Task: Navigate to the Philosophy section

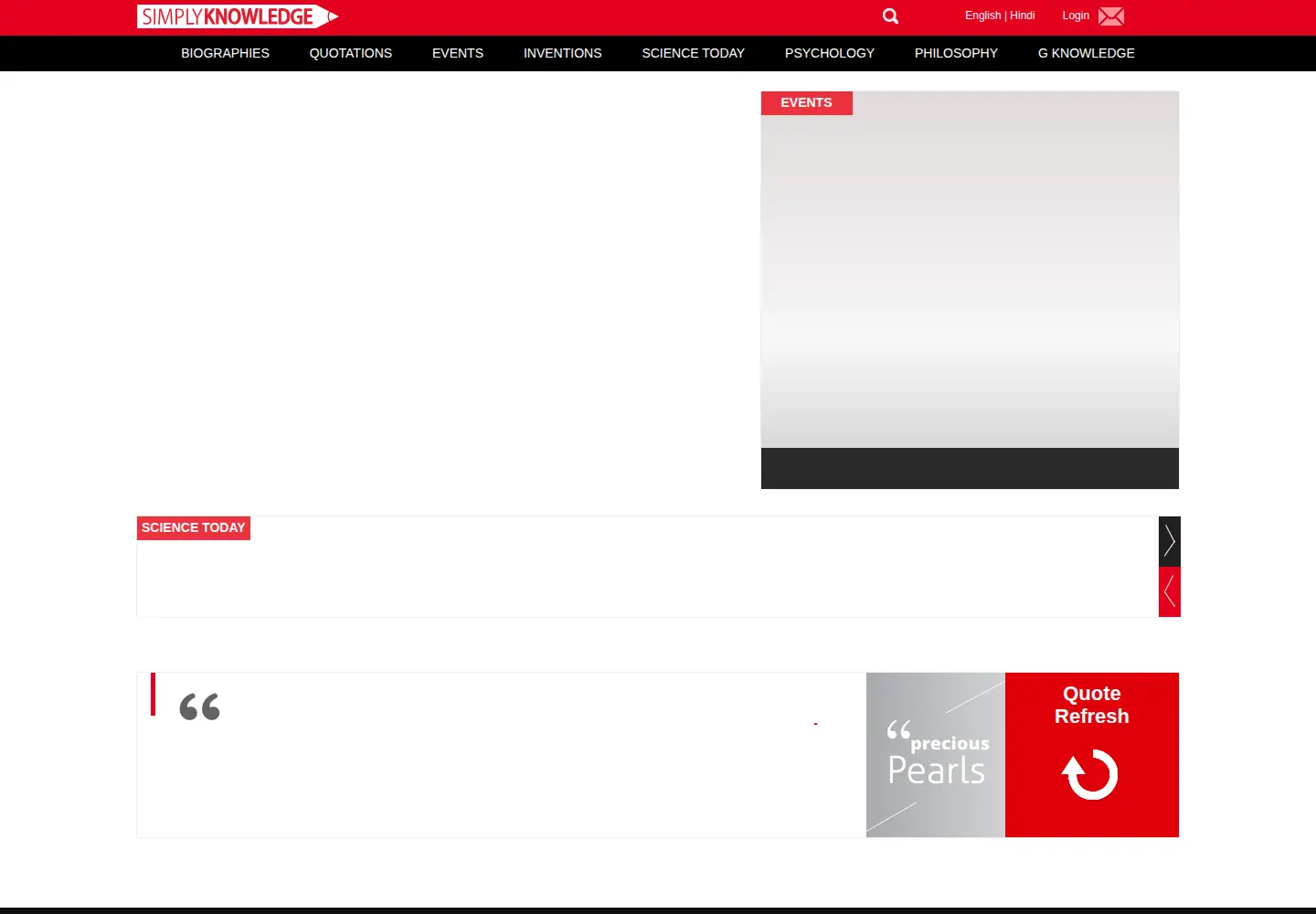Action: (956, 53)
